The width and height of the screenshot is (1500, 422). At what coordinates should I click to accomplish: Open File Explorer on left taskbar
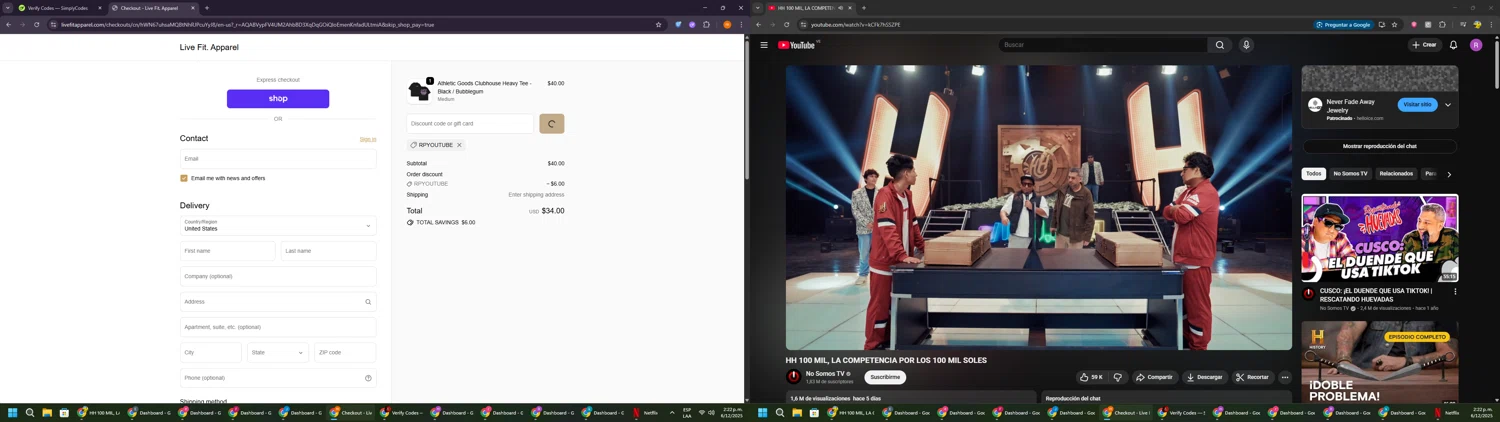(x=47, y=412)
